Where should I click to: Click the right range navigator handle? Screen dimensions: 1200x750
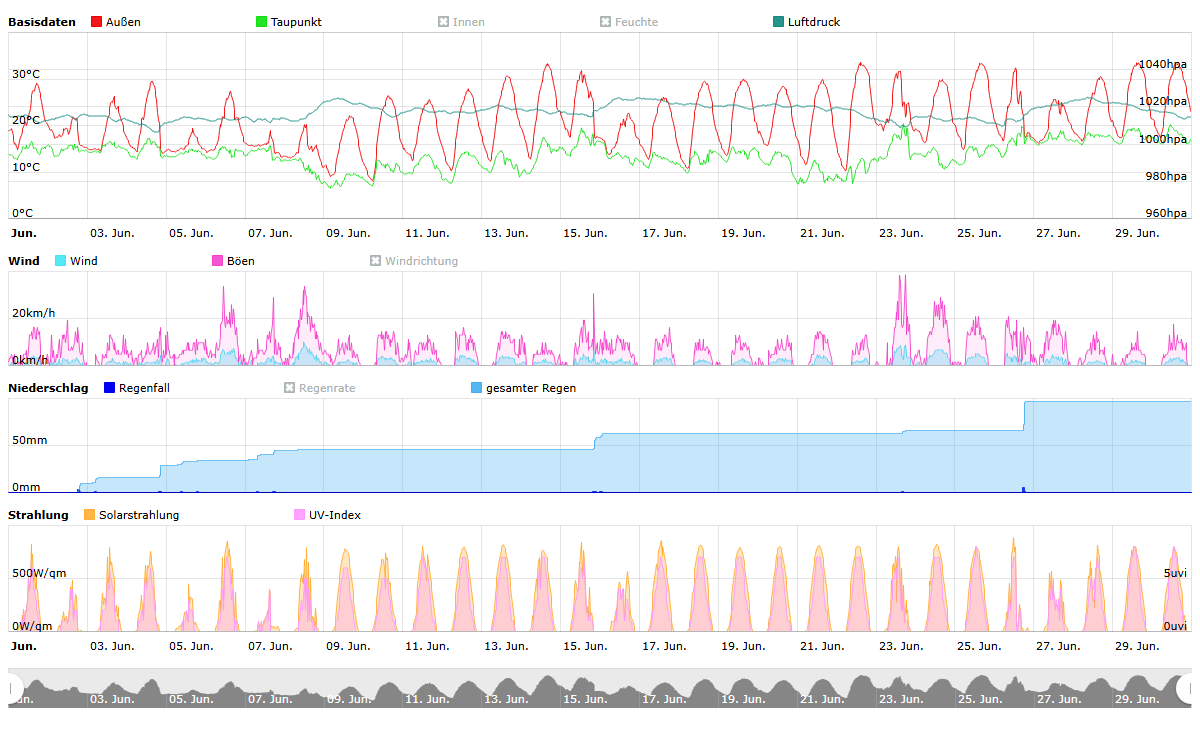point(1186,688)
